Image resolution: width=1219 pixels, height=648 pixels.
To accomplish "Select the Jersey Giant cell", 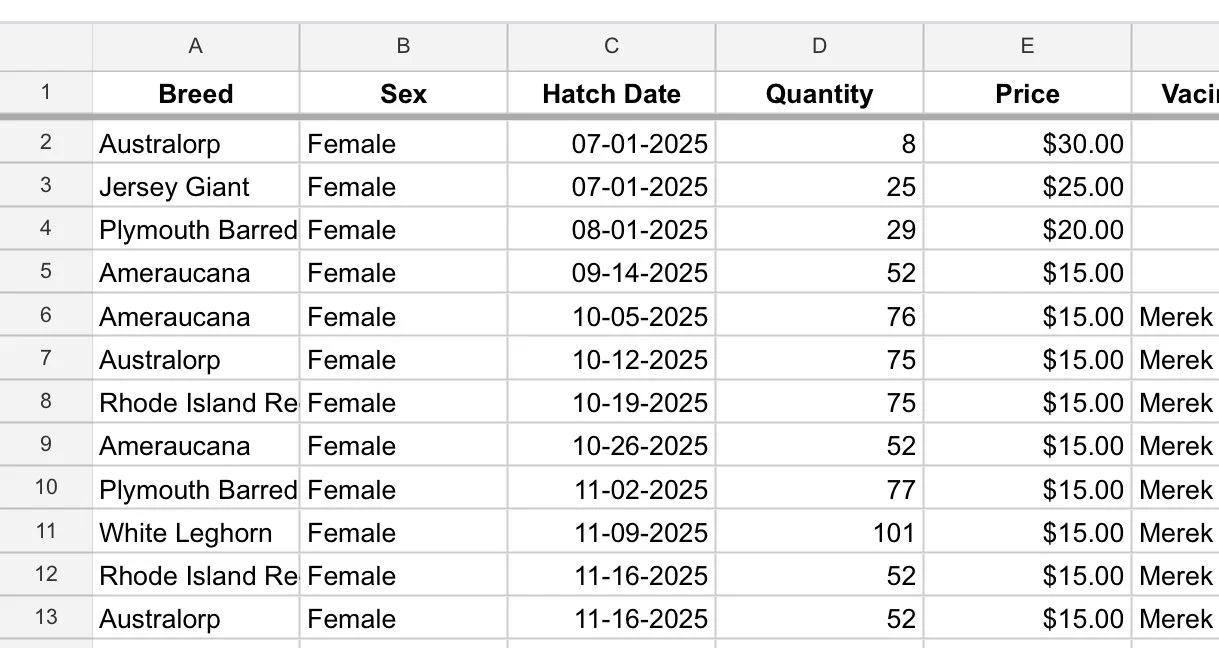I will pos(196,187).
